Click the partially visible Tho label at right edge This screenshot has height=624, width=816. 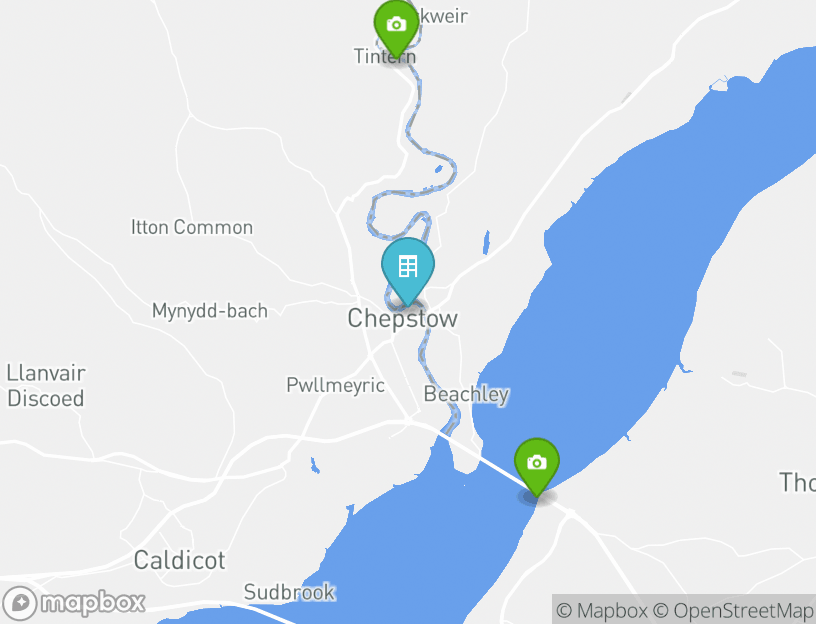point(797,482)
